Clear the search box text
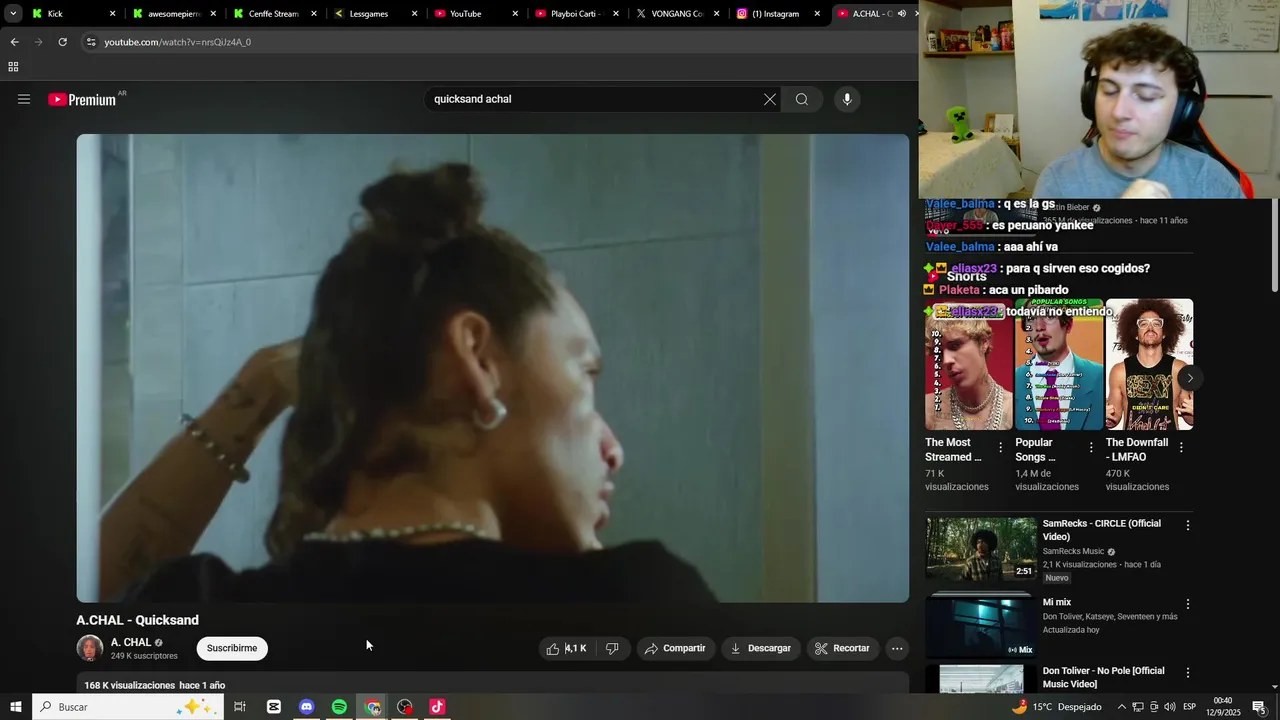Image resolution: width=1280 pixels, height=720 pixels. coord(770,99)
